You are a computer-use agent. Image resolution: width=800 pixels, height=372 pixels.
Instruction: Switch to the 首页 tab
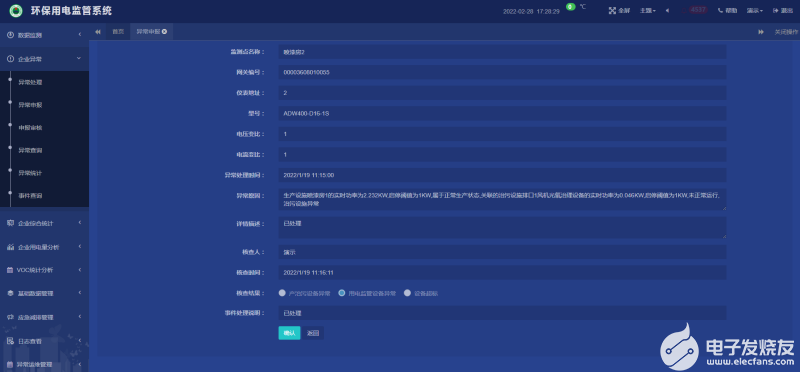click(118, 32)
